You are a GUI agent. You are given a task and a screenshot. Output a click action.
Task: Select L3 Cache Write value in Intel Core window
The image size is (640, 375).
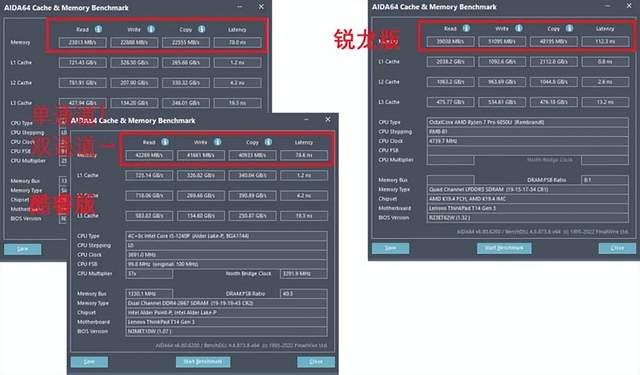point(201,216)
